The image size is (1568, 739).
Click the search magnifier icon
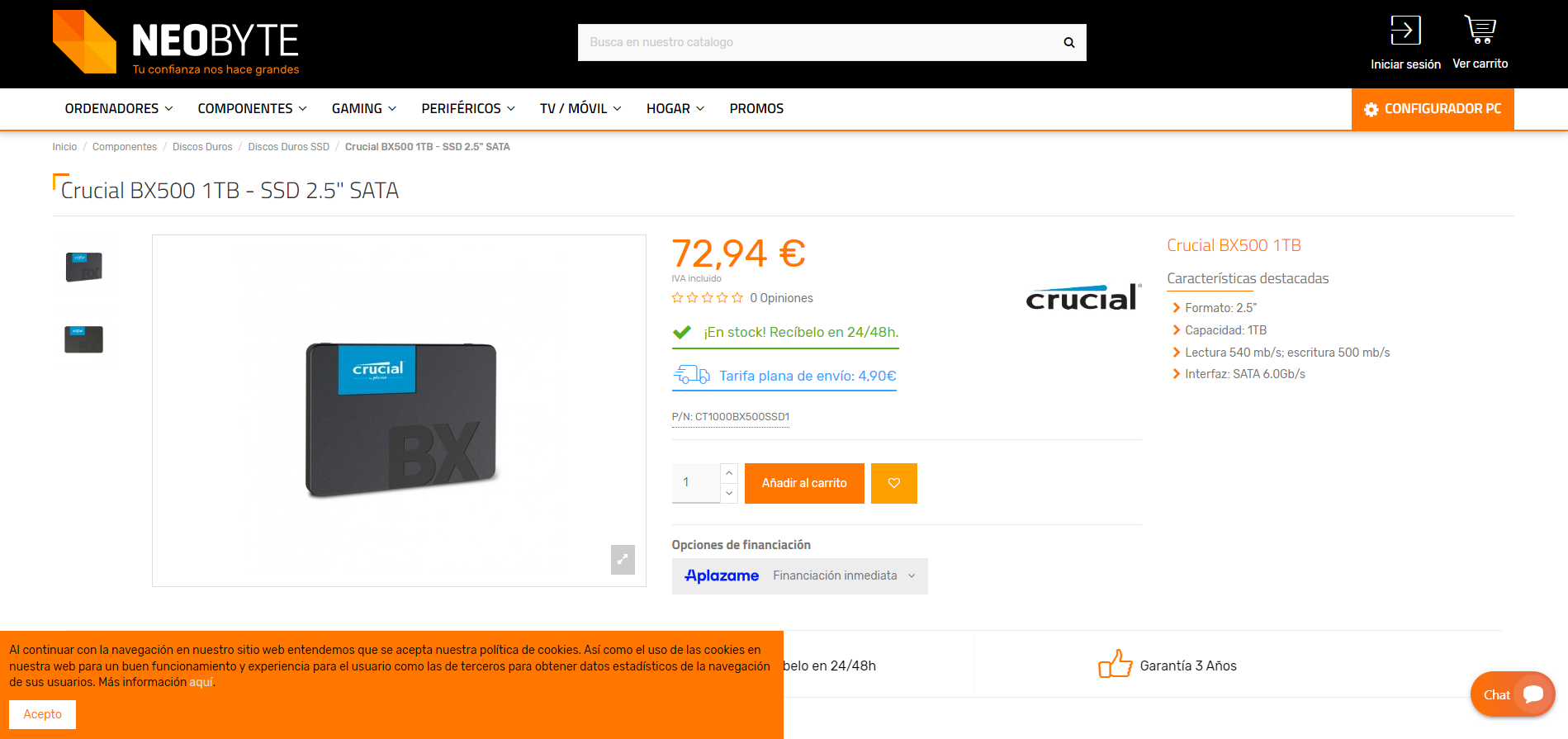[1068, 42]
